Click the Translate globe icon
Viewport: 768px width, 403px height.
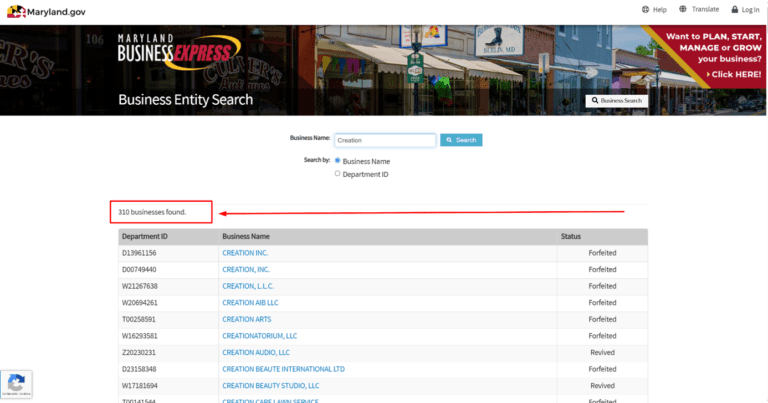point(683,9)
